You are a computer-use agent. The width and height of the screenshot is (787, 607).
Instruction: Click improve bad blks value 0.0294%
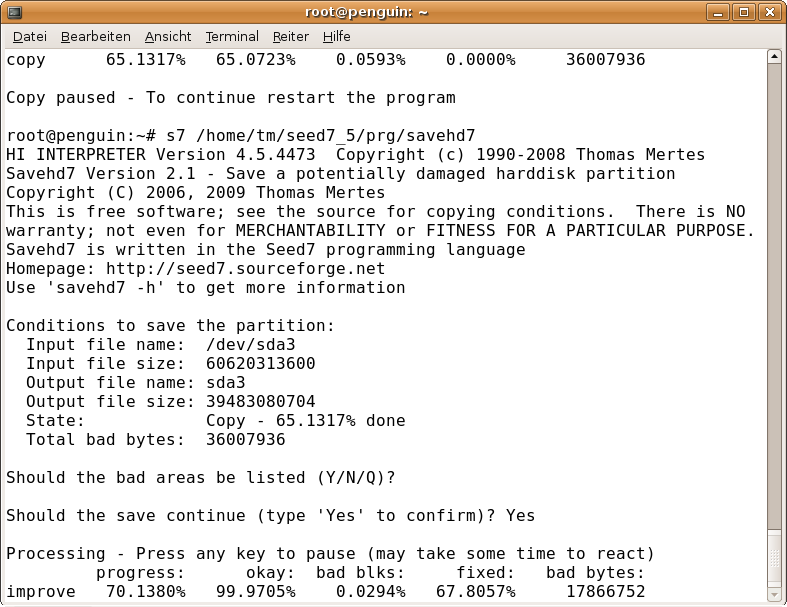[370, 592]
